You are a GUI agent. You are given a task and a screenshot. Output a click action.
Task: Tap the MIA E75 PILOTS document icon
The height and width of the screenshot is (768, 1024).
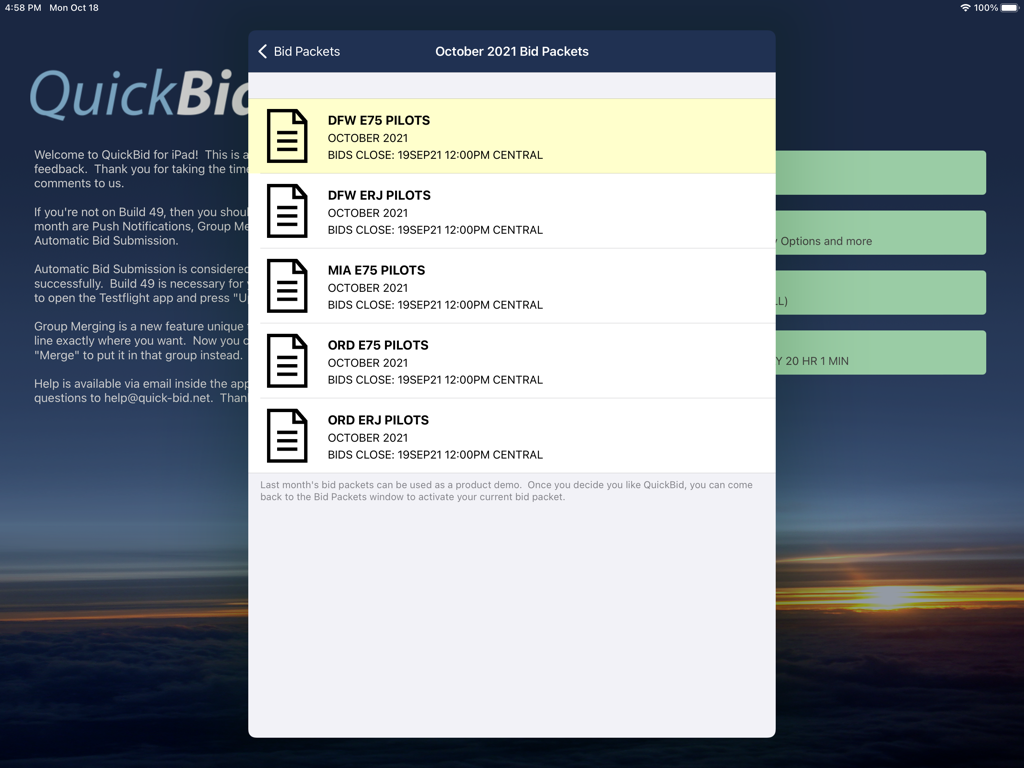pos(287,286)
